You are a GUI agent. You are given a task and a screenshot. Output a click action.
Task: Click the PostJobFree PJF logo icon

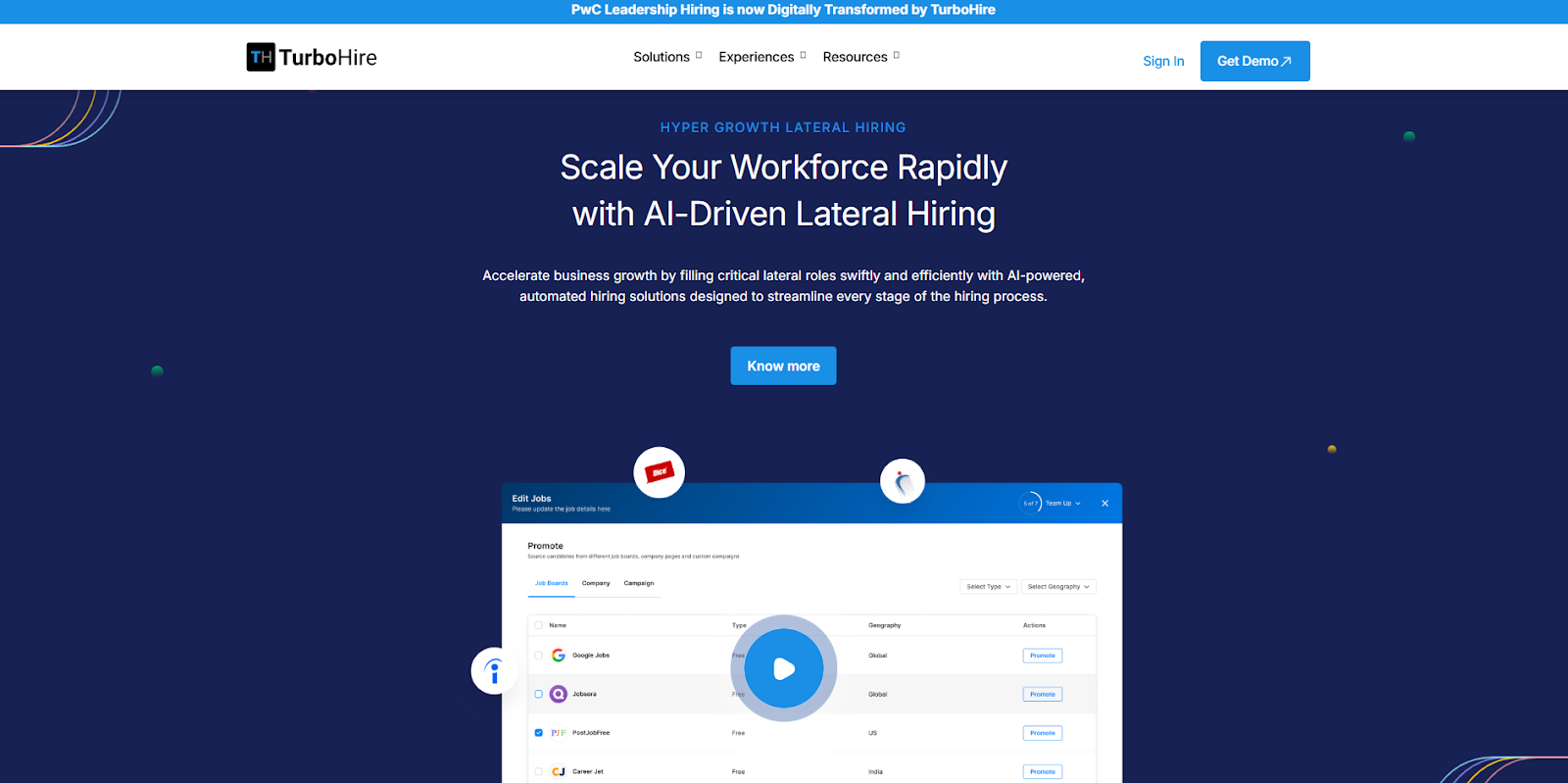click(559, 733)
